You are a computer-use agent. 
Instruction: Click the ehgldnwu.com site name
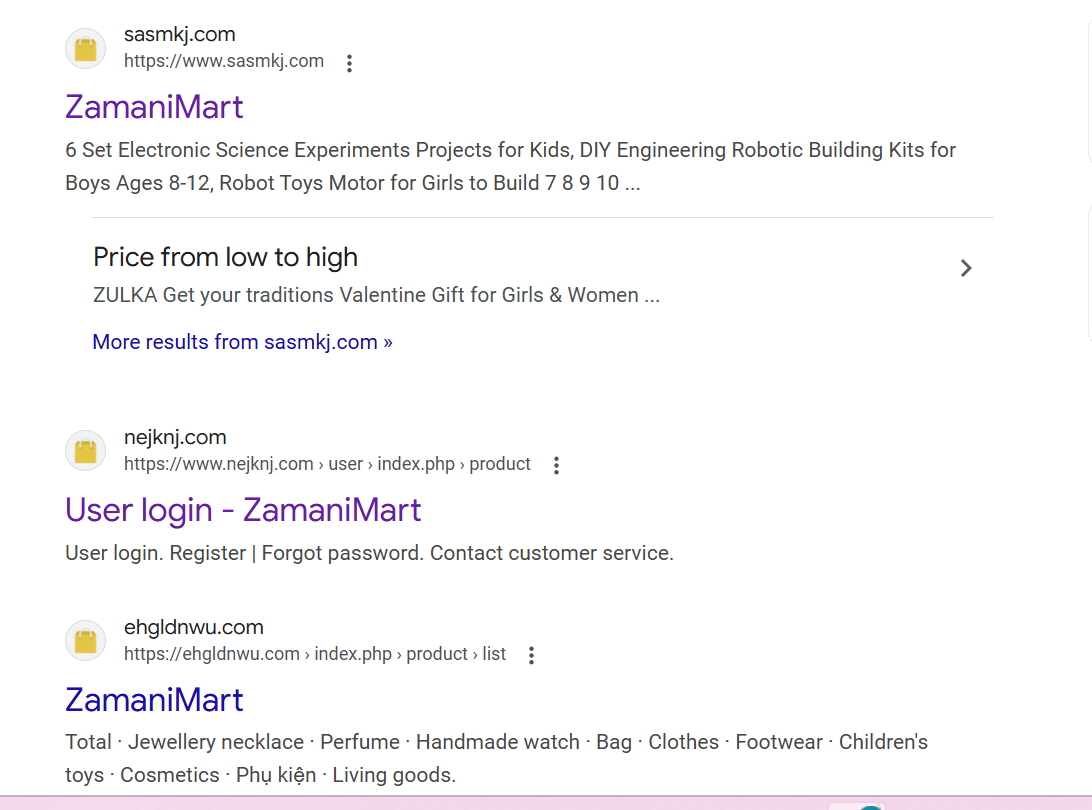coord(194,627)
